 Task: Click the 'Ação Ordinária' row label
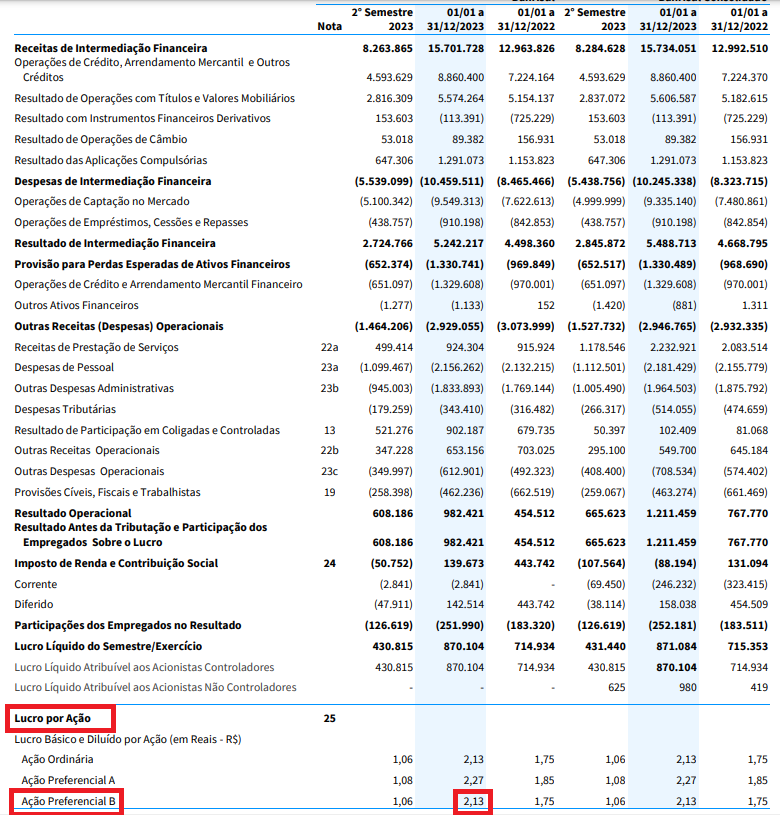pyautogui.click(x=57, y=760)
